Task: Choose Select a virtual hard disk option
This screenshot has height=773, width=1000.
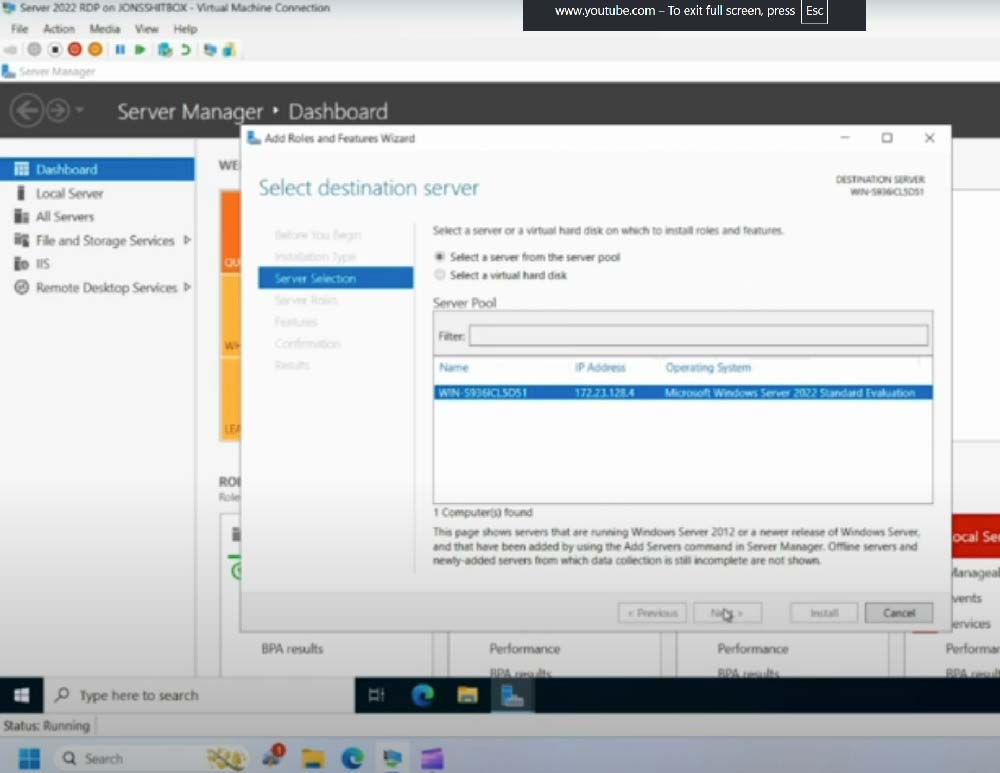Action: point(440,275)
